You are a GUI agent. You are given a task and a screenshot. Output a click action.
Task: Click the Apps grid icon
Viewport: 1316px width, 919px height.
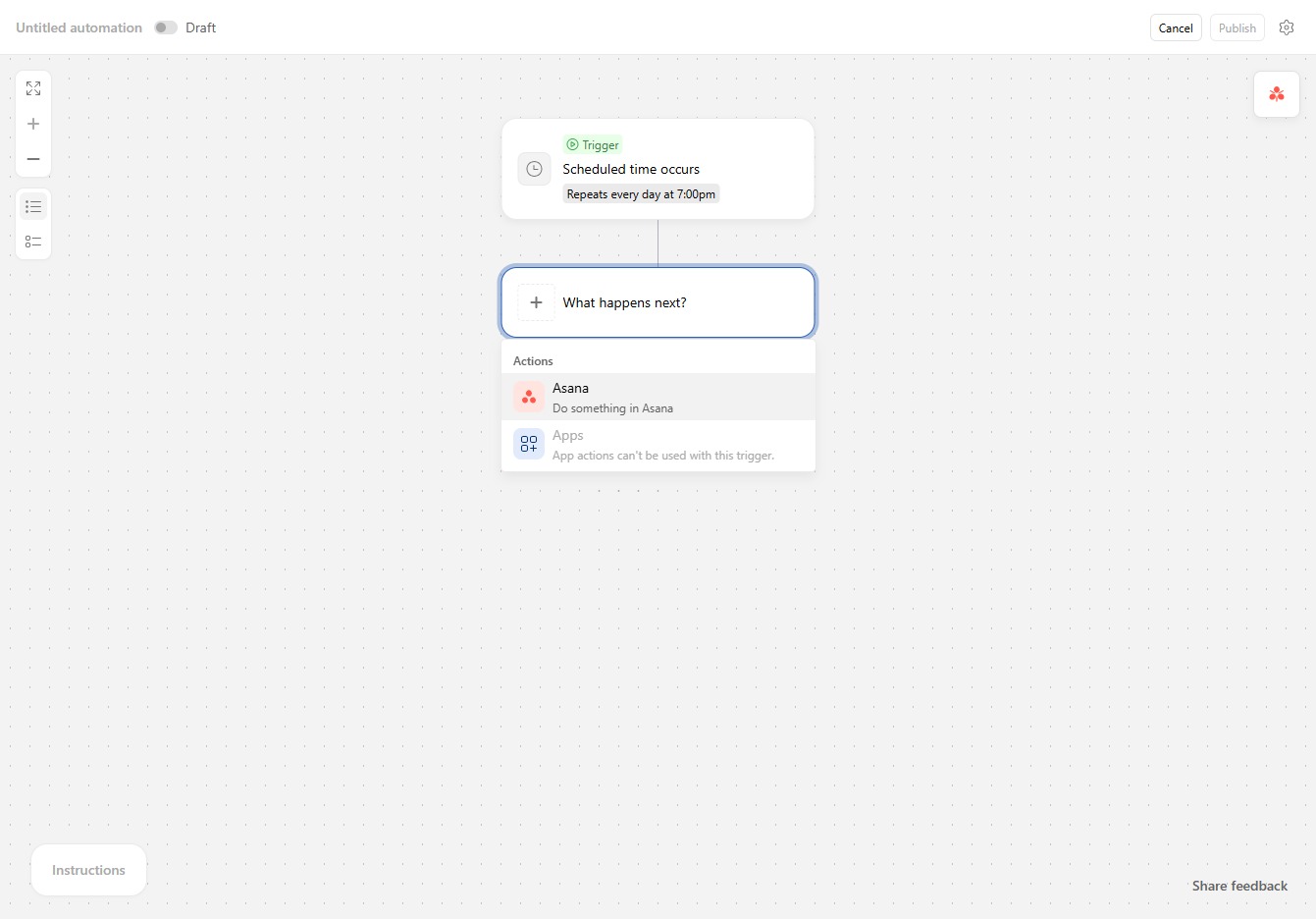point(529,444)
